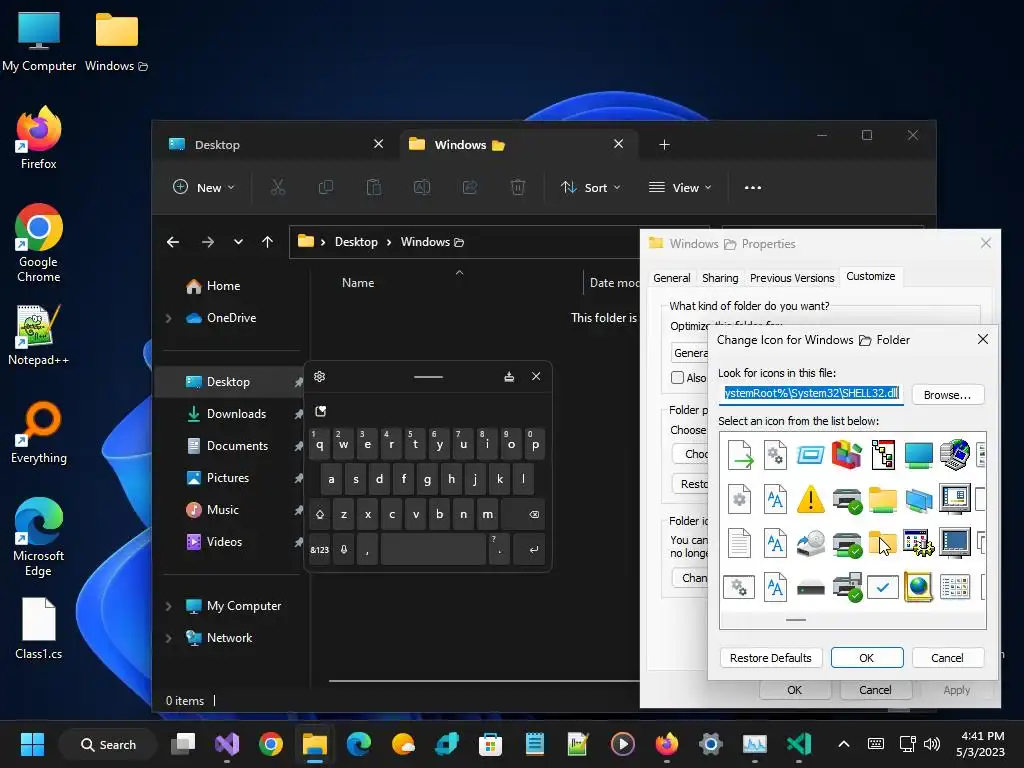Viewport: 1024px width, 768px height.
Task: Click the Browse... button
Action: coord(947,394)
